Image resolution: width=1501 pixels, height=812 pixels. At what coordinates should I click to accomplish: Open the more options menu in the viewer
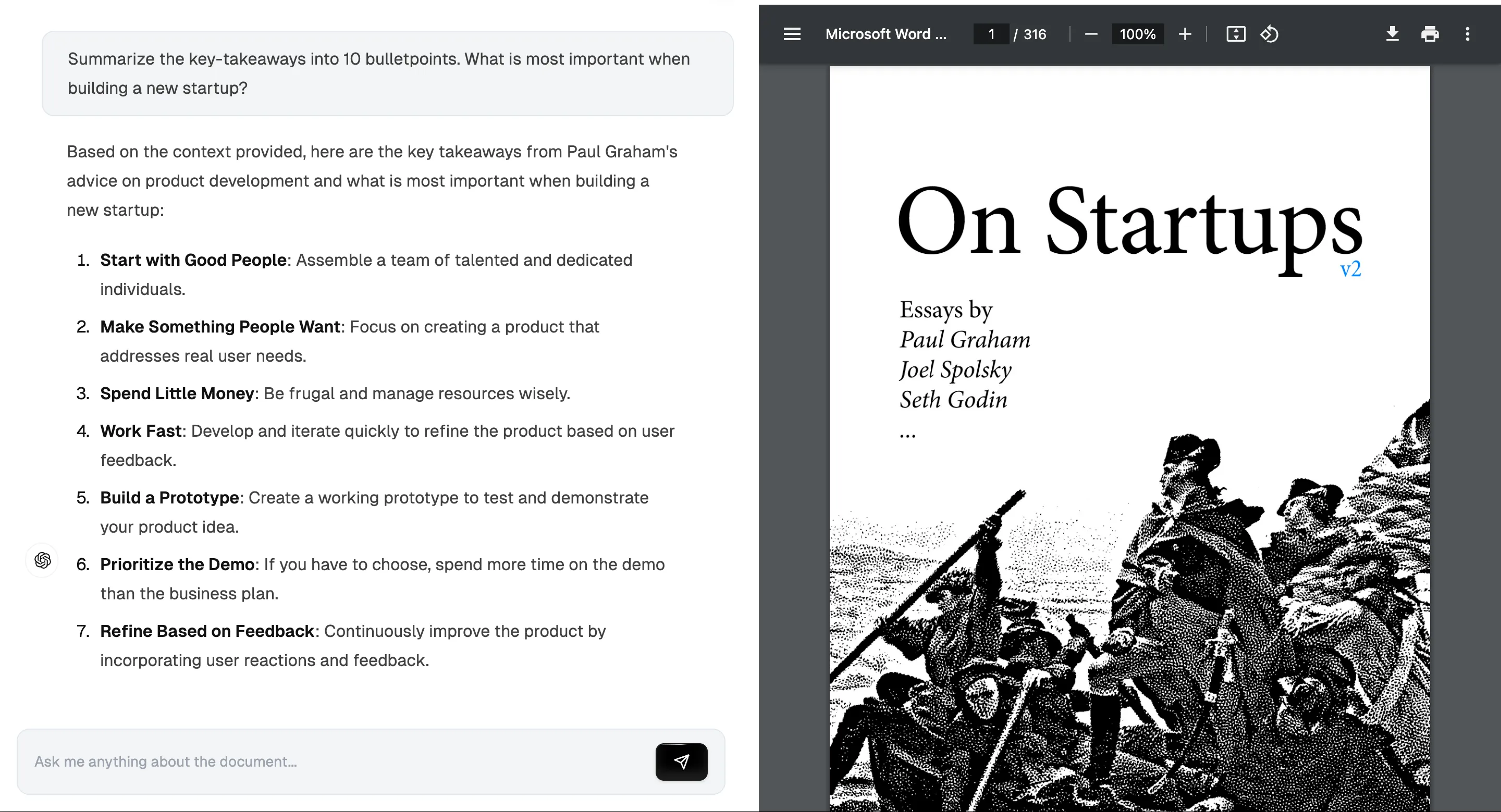(x=1468, y=34)
